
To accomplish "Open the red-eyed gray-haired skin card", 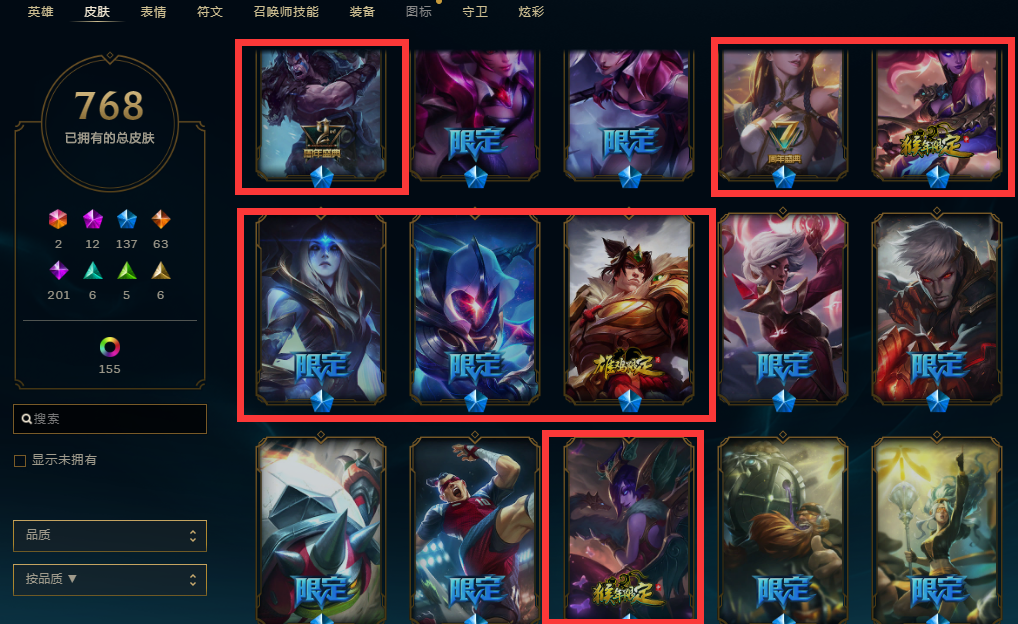I will tap(936, 308).
